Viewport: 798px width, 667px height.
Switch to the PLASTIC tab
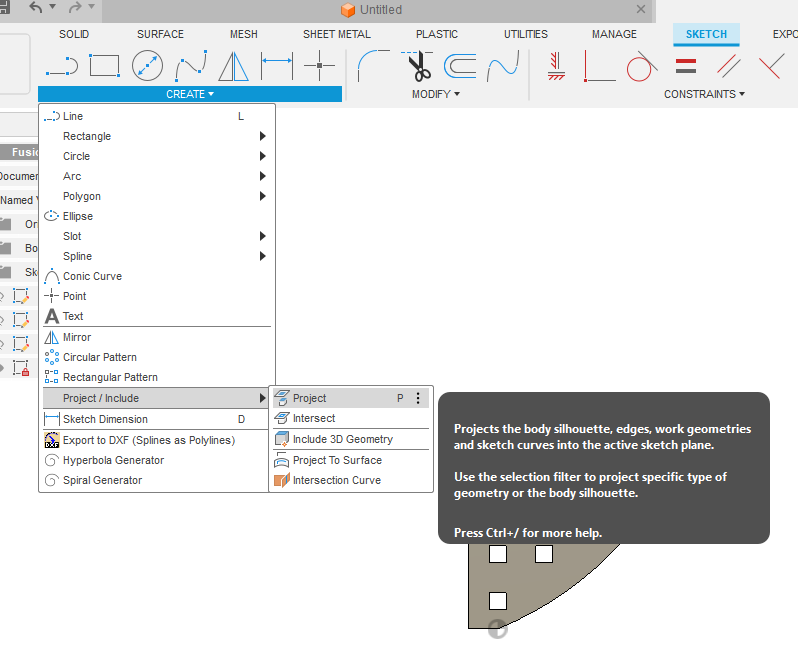(x=437, y=34)
